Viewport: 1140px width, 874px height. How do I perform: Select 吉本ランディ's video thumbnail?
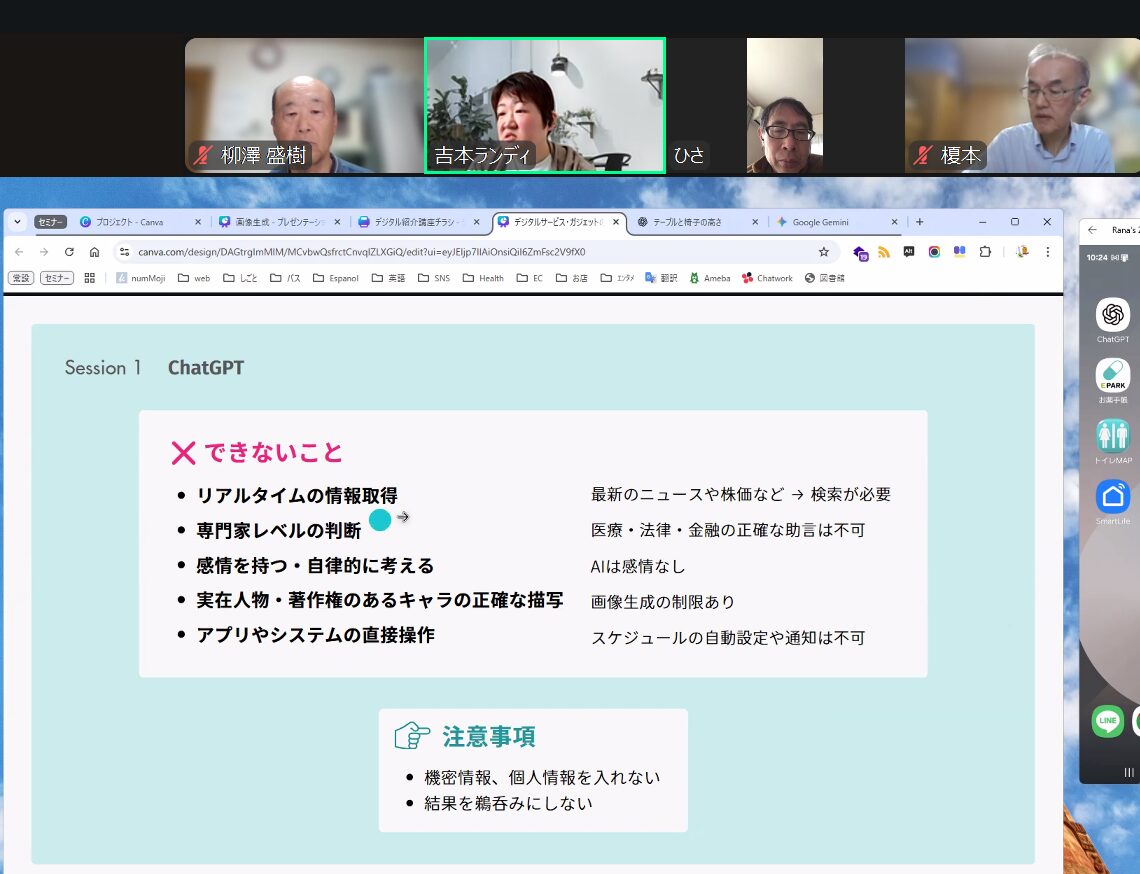[x=545, y=106]
